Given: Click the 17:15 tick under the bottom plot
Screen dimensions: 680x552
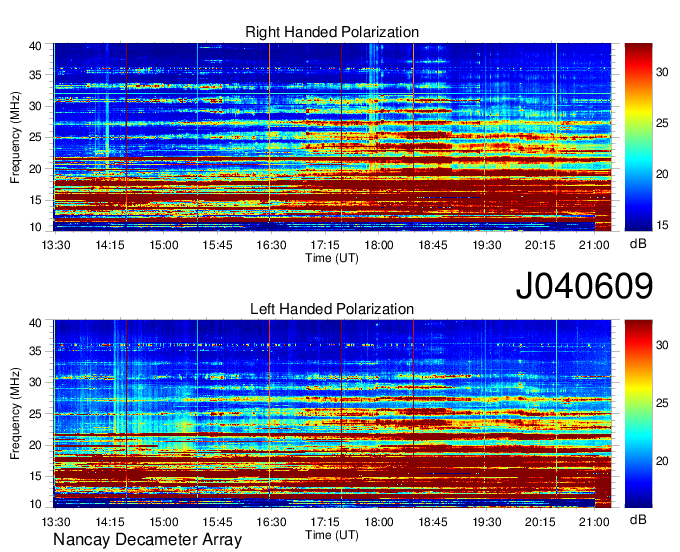Looking at the screenshot, I should 325,522.
